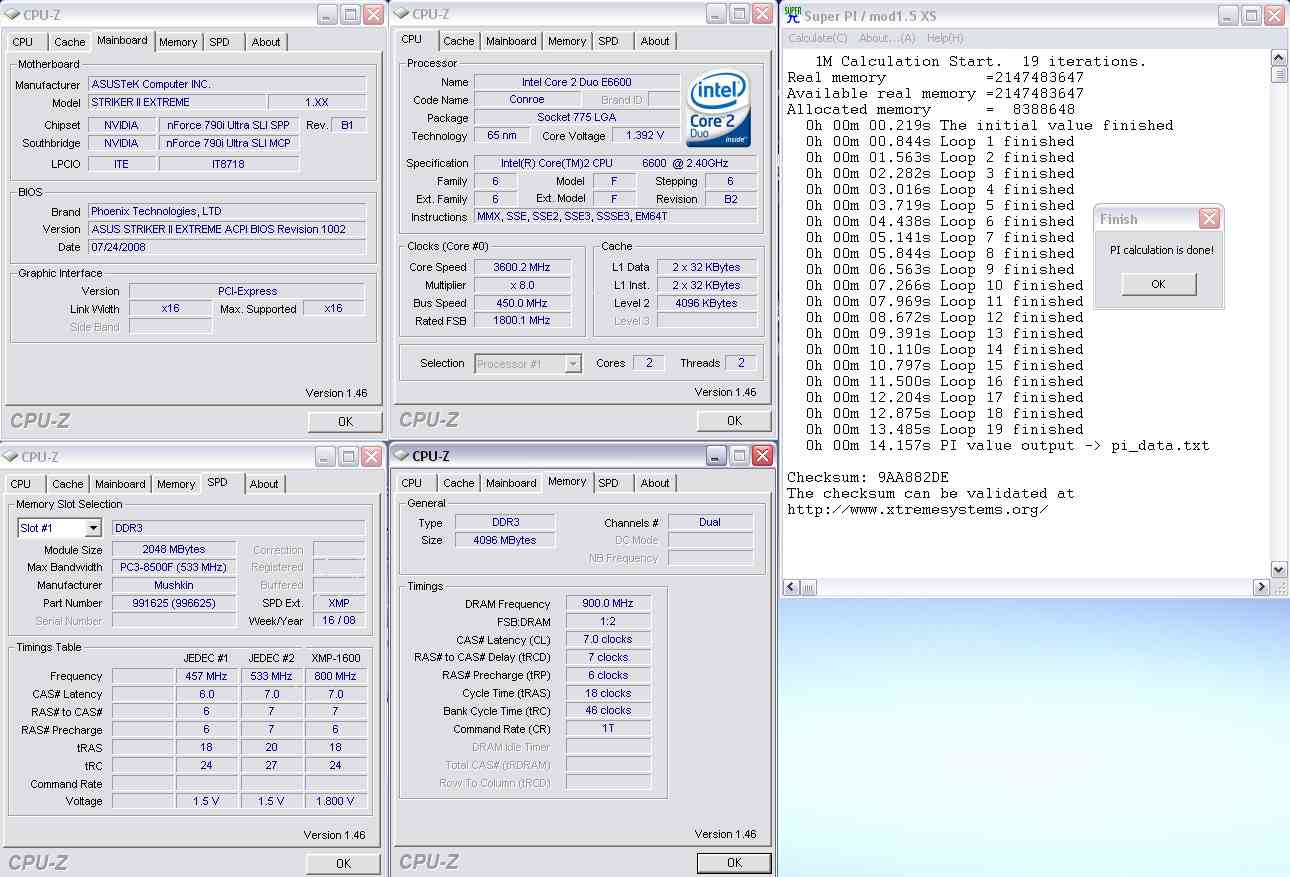
Task: Open Help(H) menu in Super PI
Action: click(945, 38)
